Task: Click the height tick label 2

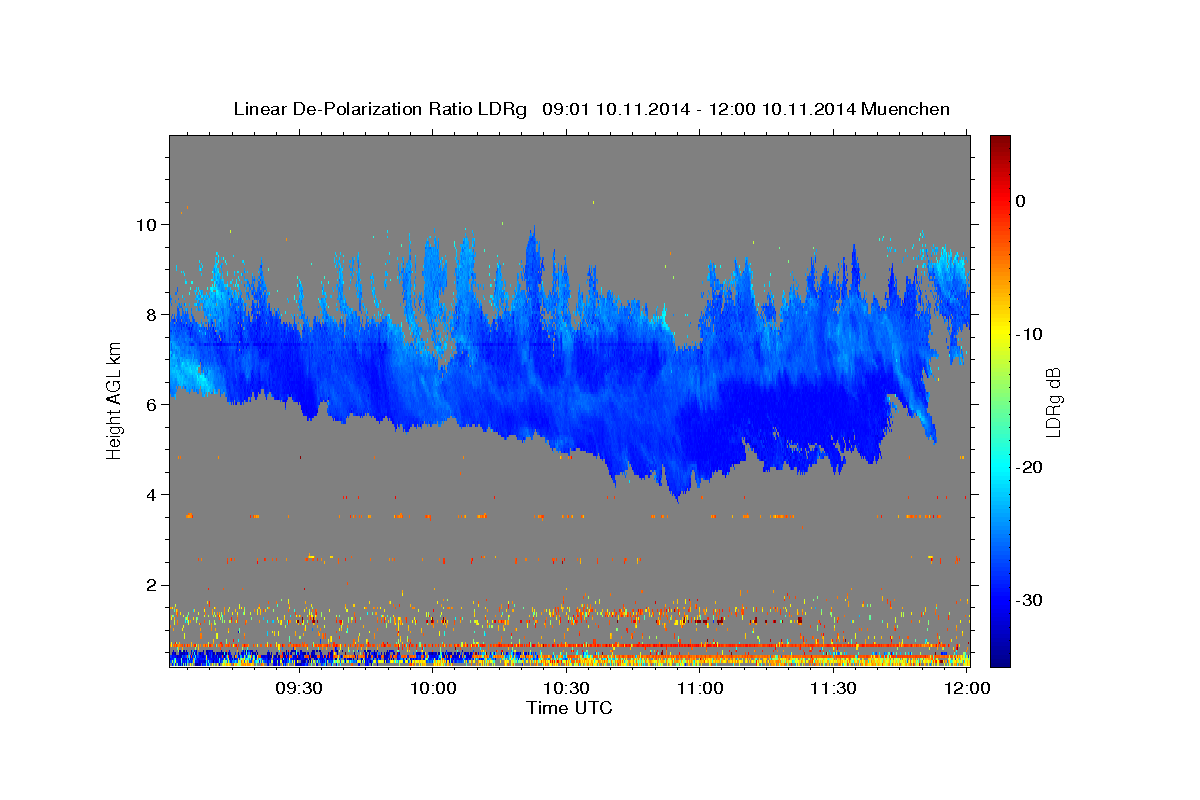Action: [x=153, y=584]
